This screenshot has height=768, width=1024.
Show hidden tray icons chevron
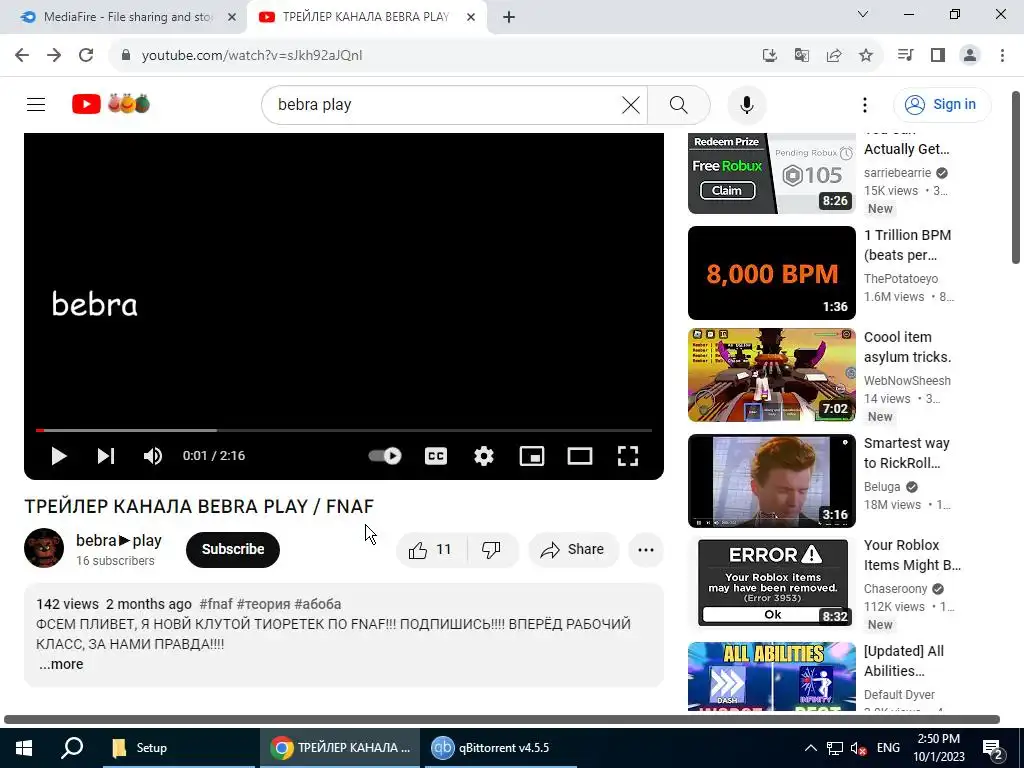(810, 748)
